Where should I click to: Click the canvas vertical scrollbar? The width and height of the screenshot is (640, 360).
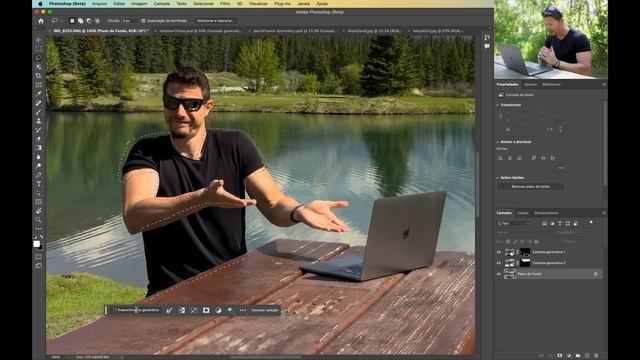tap(477, 184)
